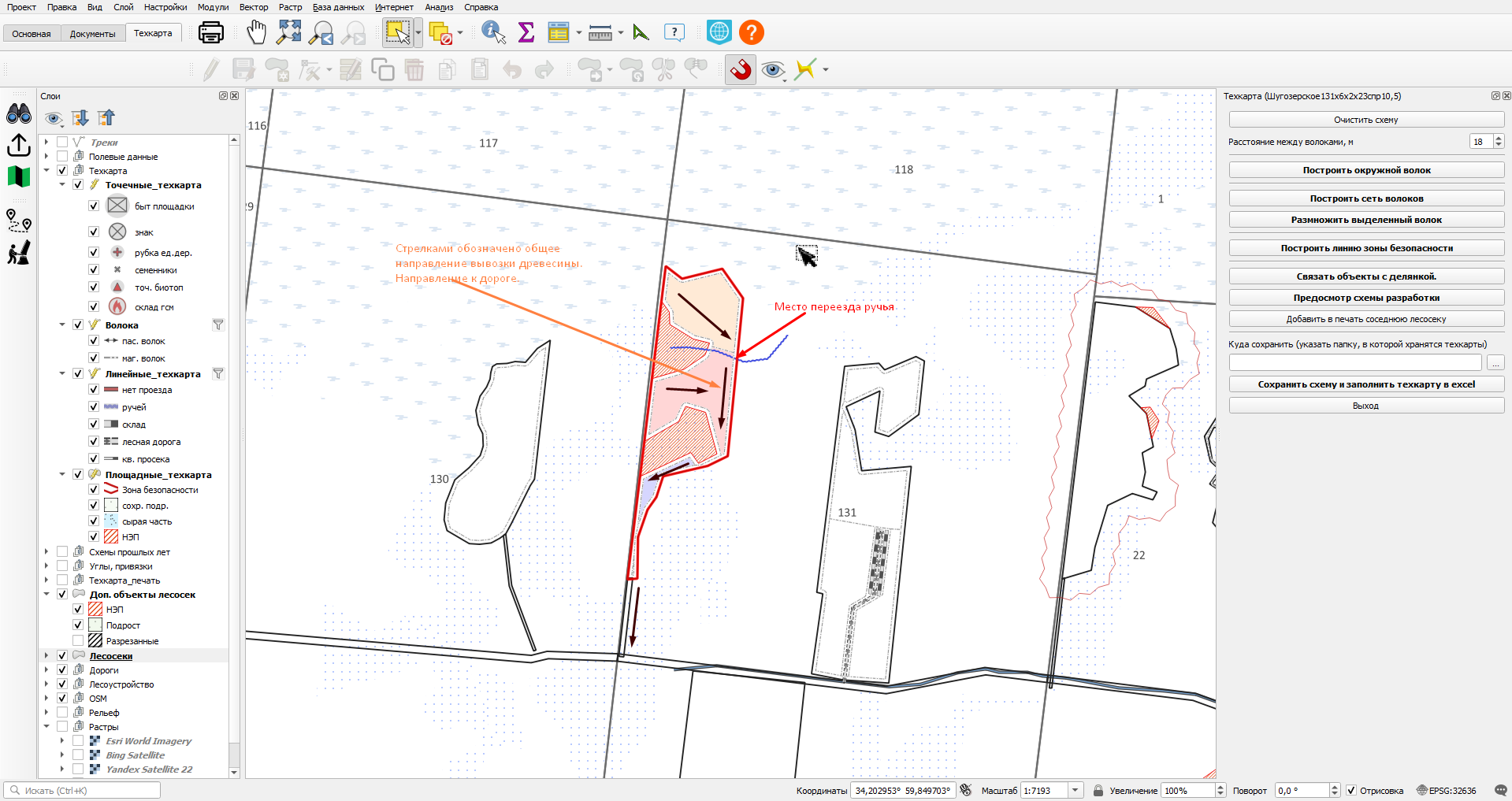
Task: Click Построить сеть волоков button
Action: tap(1366, 198)
